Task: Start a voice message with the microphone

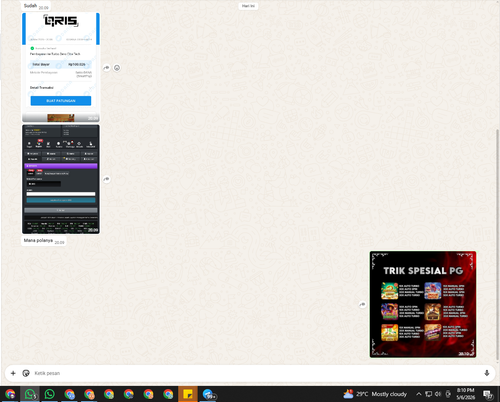Action: coord(487,373)
